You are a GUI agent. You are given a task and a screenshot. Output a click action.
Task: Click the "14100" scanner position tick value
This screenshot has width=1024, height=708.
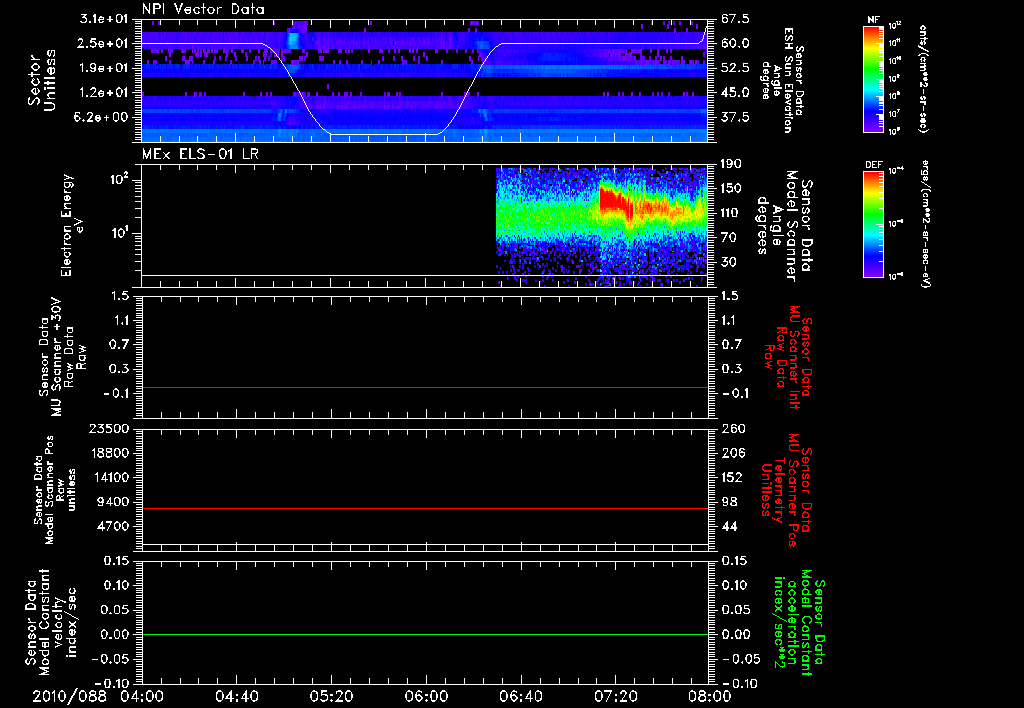point(110,477)
